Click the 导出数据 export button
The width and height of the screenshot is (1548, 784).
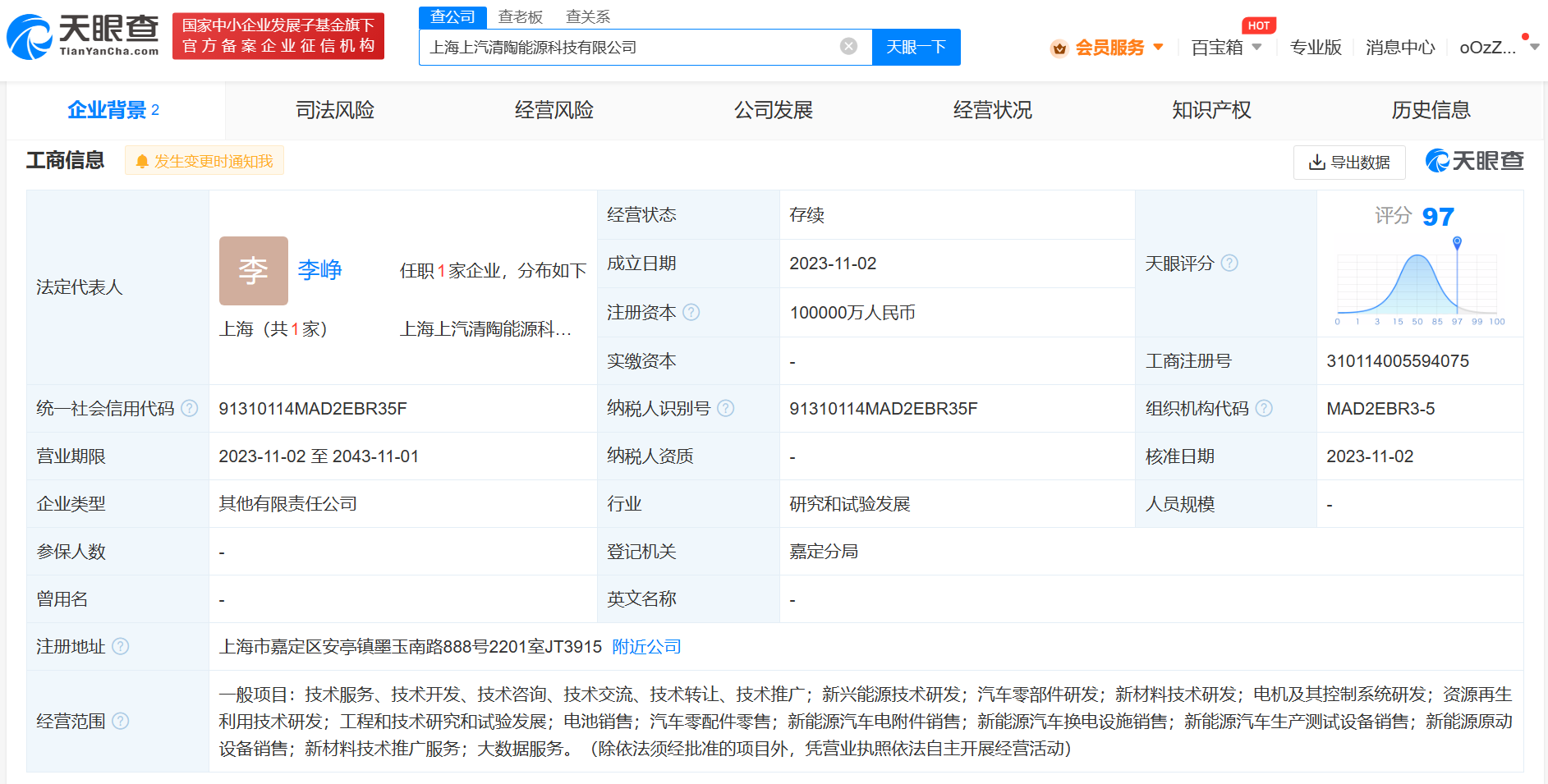[1348, 163]
